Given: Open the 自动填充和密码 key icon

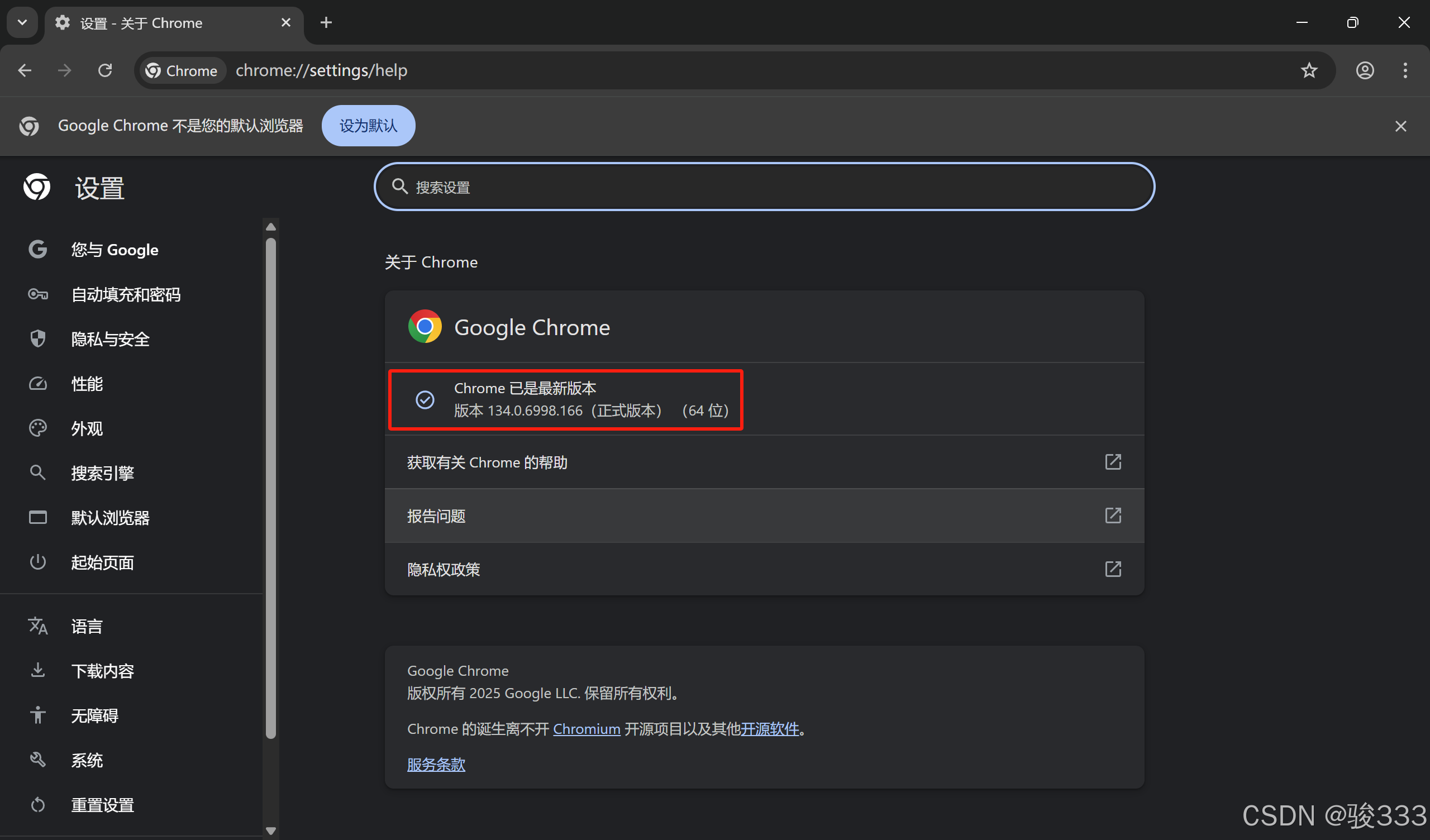Looking at the screenshot, I should (x=37, y=294).
